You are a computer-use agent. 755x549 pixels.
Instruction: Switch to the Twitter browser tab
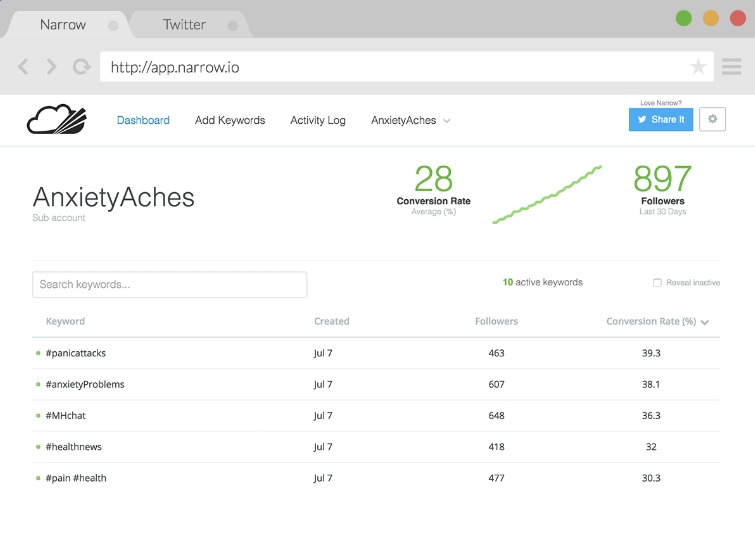tap(184, 25)
